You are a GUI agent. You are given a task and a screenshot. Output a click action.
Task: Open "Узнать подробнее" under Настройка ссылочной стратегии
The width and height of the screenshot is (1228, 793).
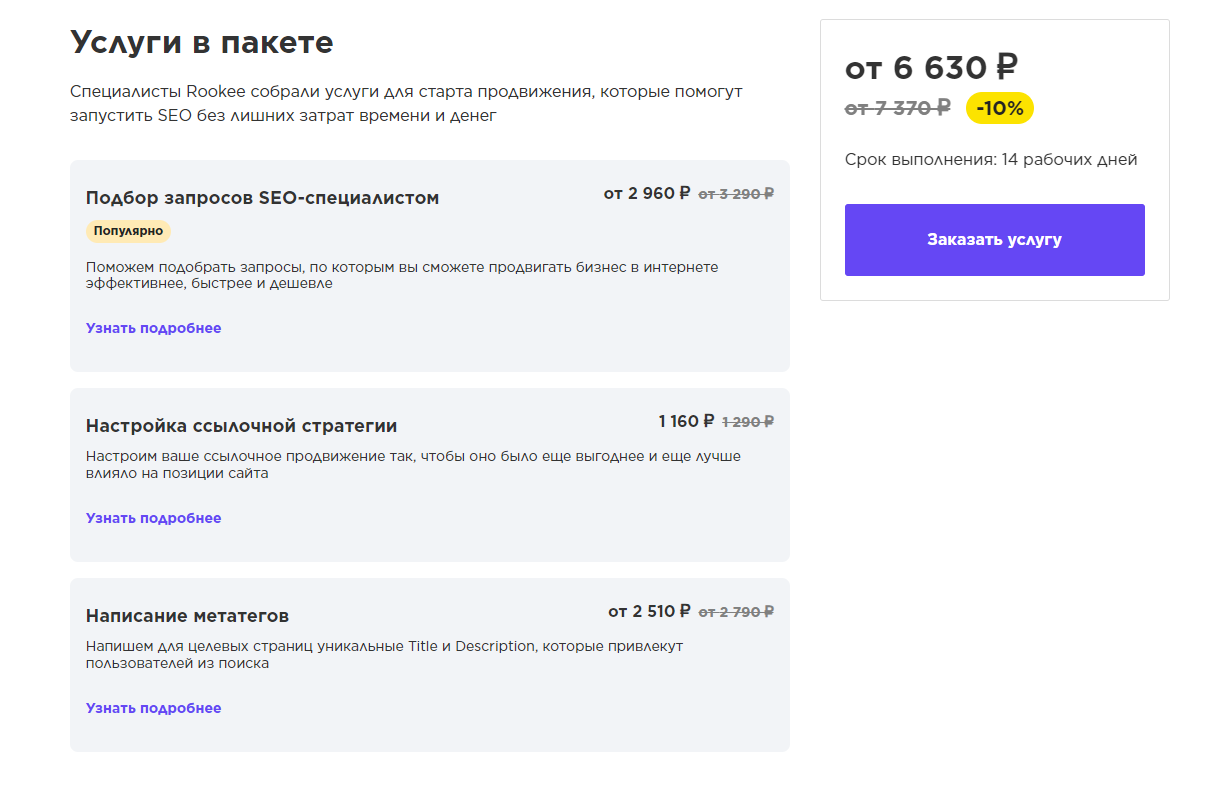(153, 518)
